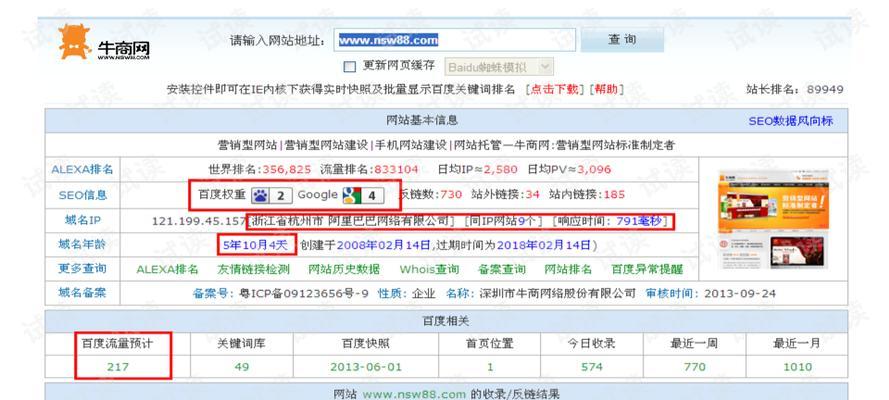Click the 更多查询 row label
Viewport: 889px width, 400px height.
82,269
